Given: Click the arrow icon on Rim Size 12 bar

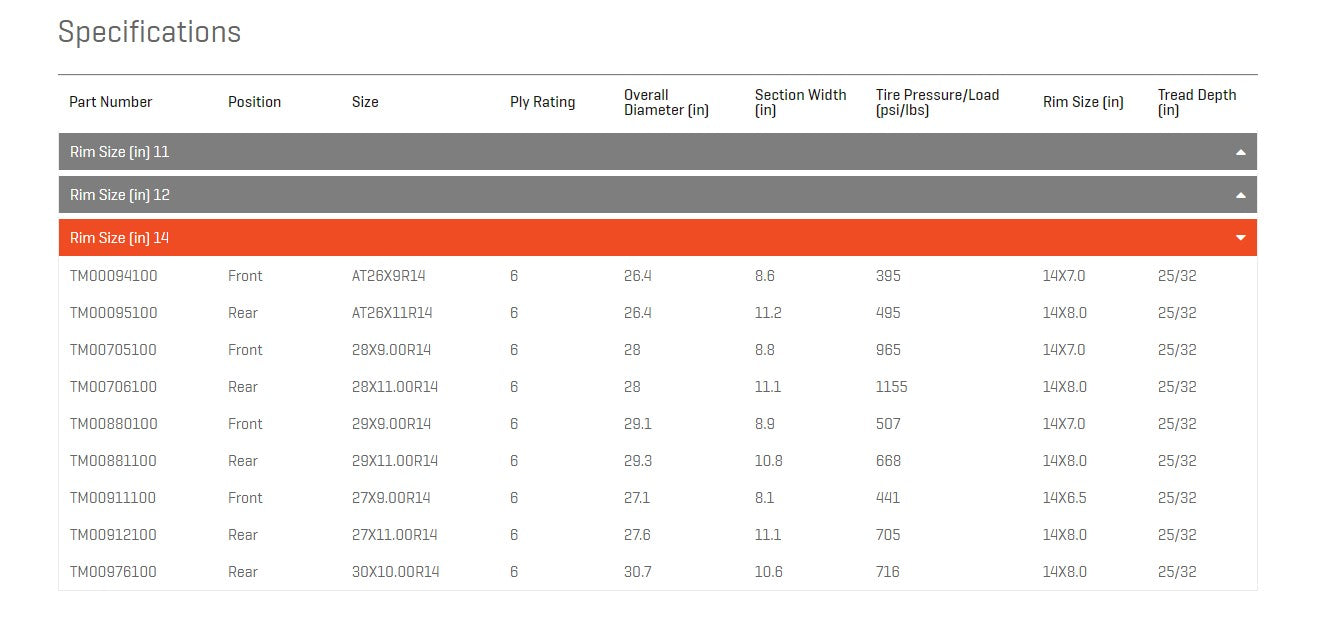Looking at the screenshot, I should [1240, 196].
